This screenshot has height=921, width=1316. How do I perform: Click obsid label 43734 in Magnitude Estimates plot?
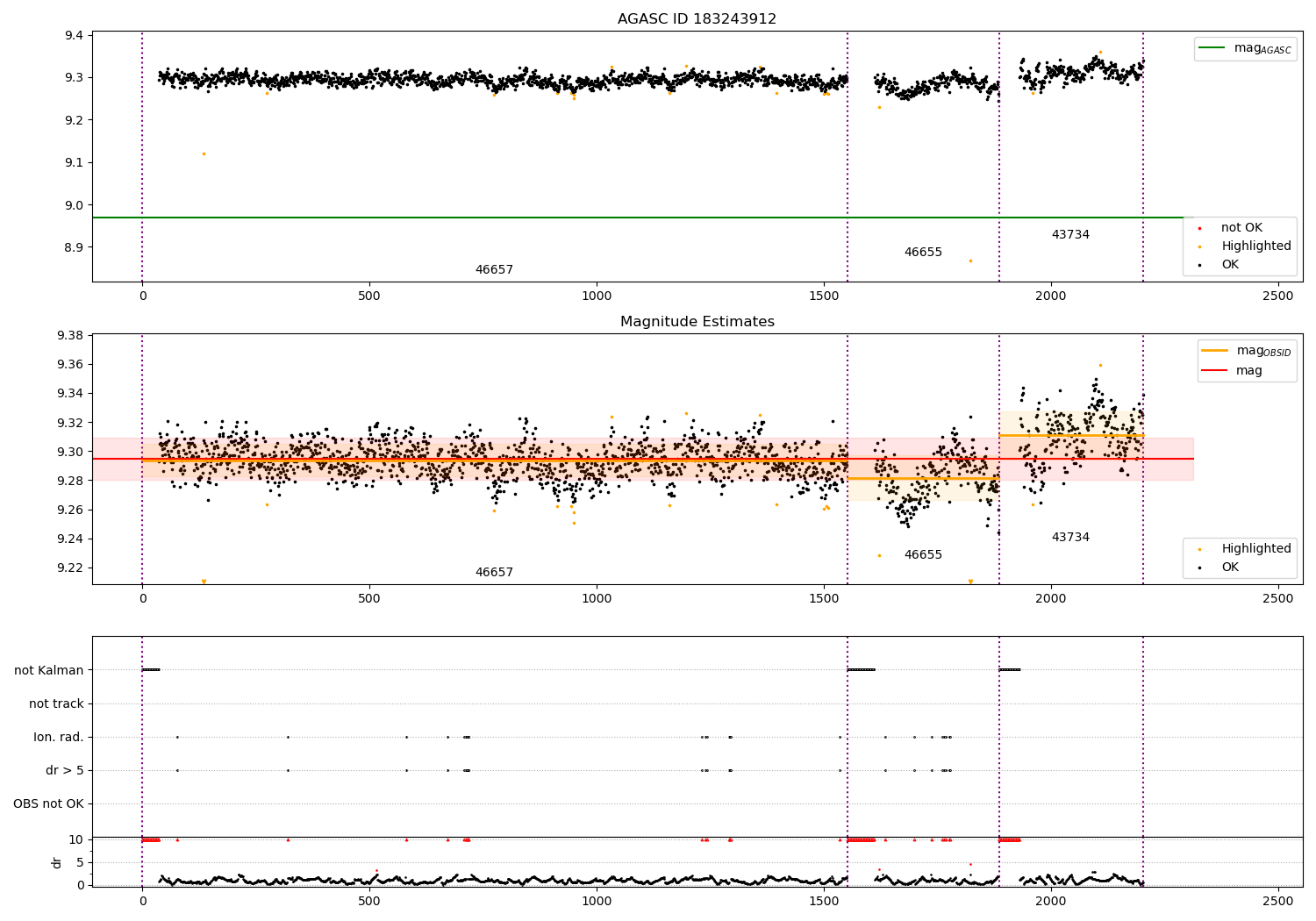pos(1070,538)
